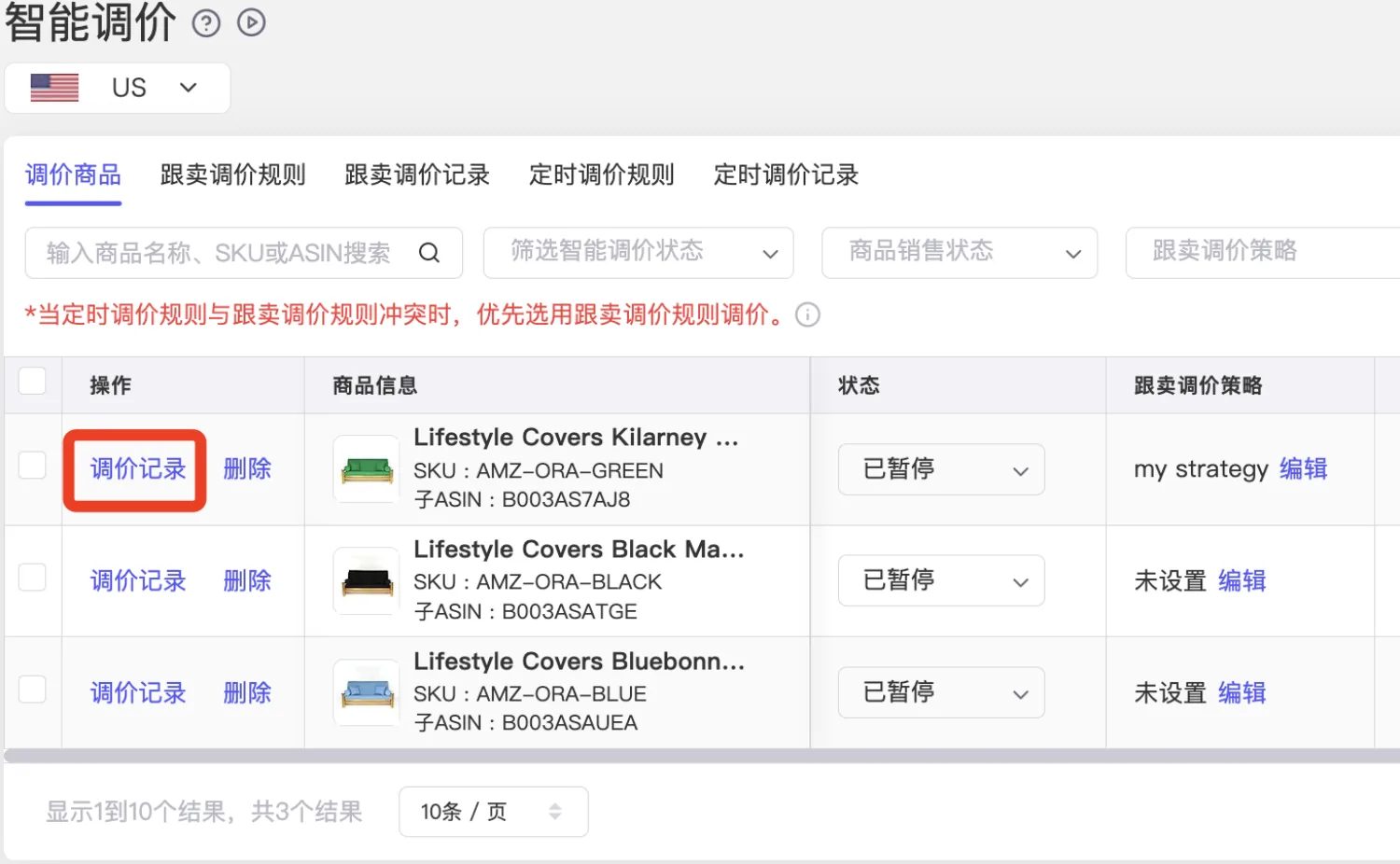Open 已暂停 status dropdown for AMZ-ORA-BLACK
Image resolution: width=1400 pixels, height=864 pixels.
click(x=941, y=580)
